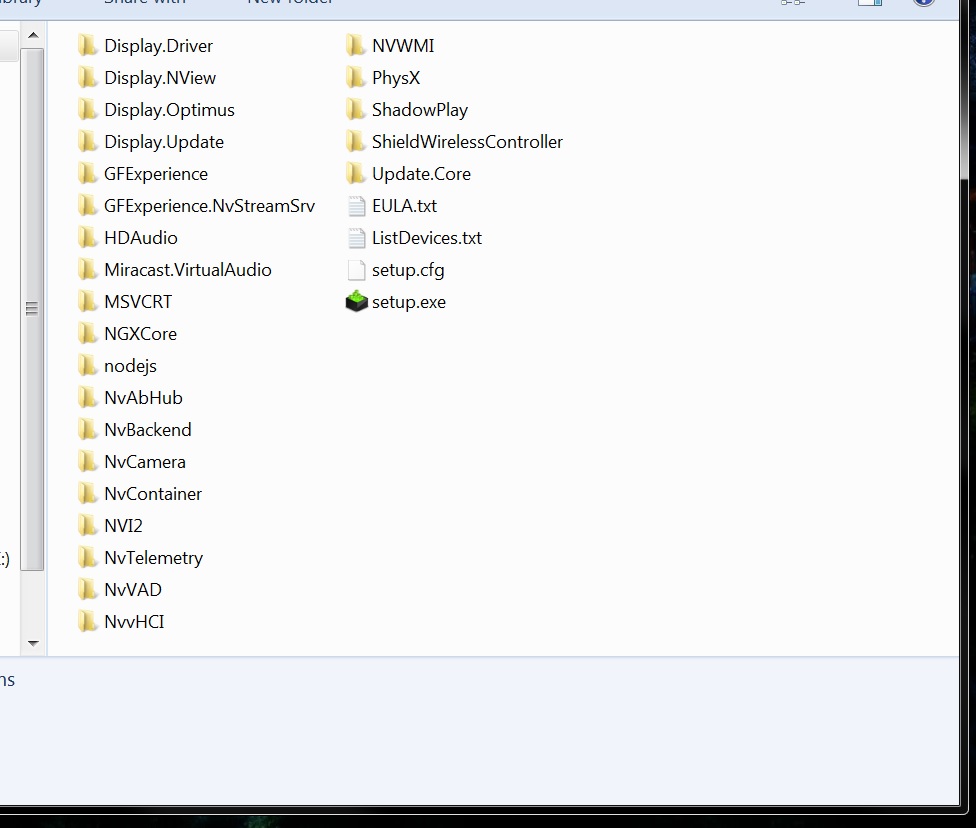Click the Display.Optimus folder icon
Screen dimensions: 976x828
click(88, 110)
